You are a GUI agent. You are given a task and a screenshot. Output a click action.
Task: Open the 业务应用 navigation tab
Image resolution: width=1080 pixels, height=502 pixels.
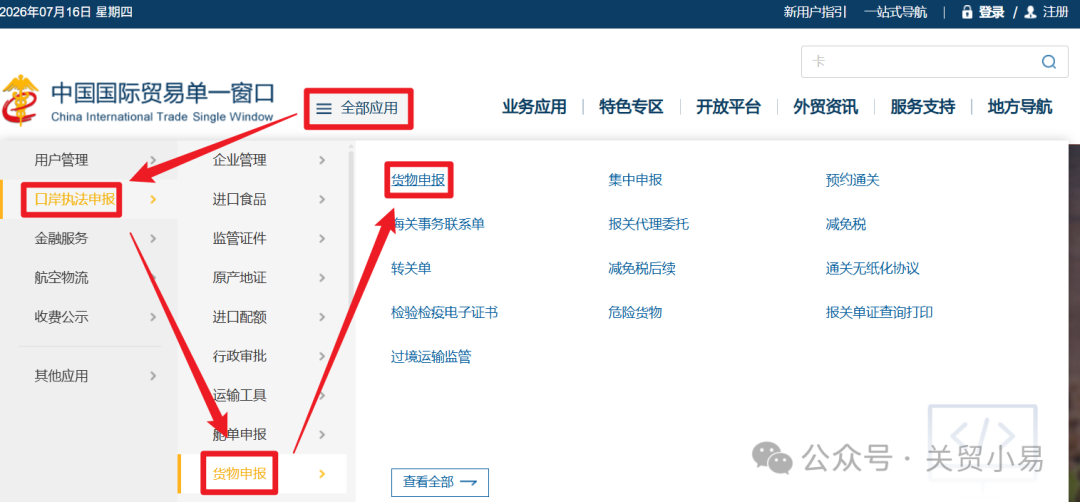tap(534, 107)
